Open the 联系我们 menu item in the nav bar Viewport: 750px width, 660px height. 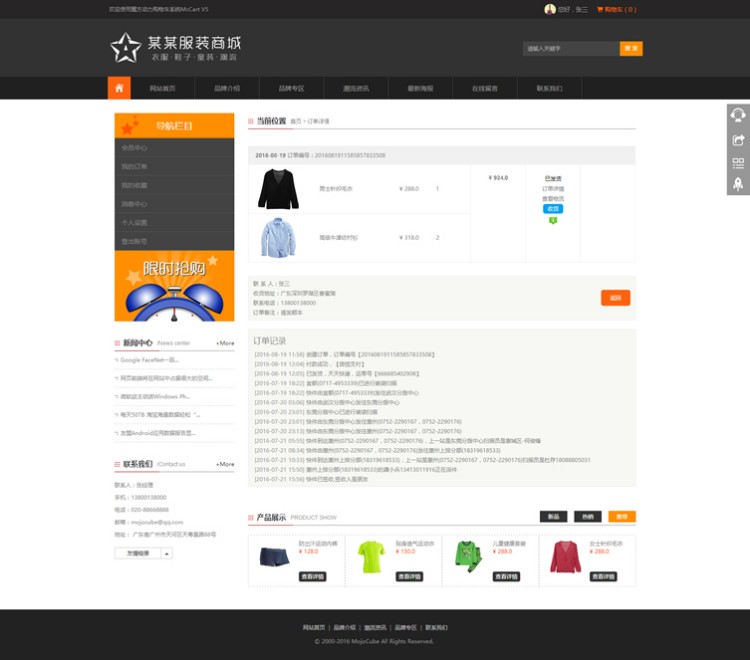click(550, 88)
